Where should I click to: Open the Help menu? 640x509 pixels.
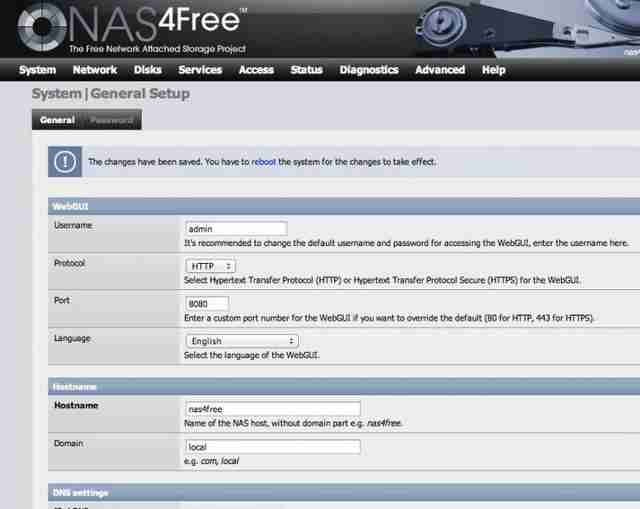[493, 70]
